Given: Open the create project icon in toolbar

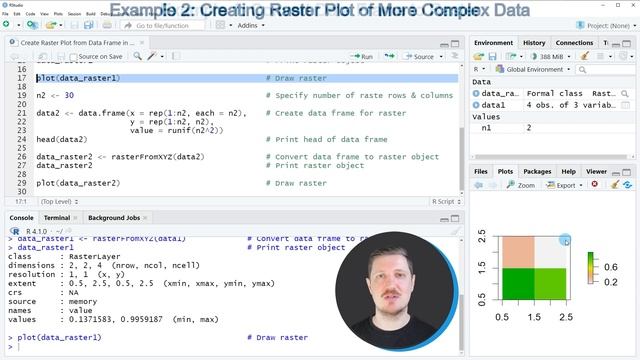Looking at the screenshot, I should [32, 25].
